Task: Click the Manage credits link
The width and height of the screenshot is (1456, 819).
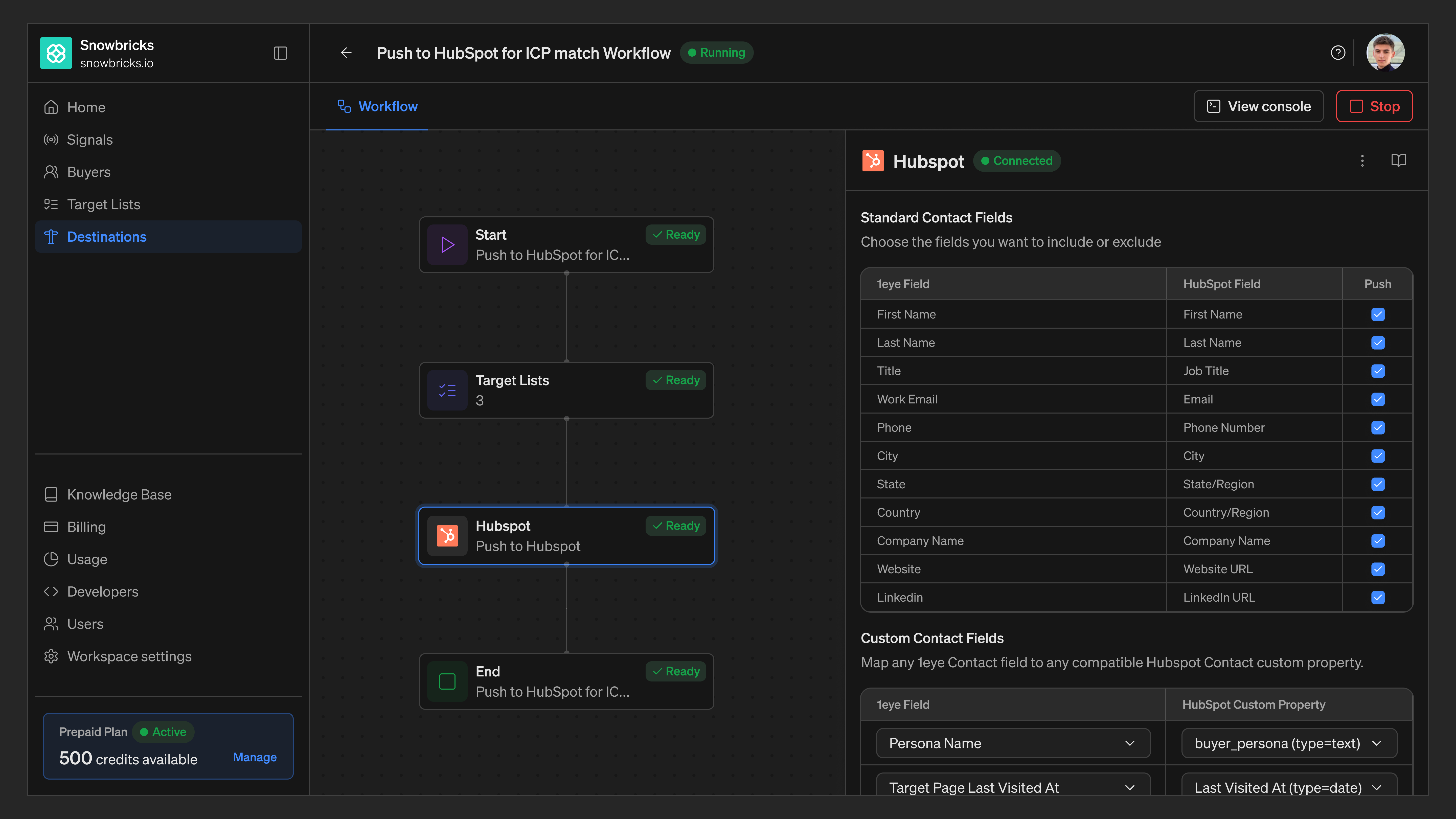Action: coord(255,757)
